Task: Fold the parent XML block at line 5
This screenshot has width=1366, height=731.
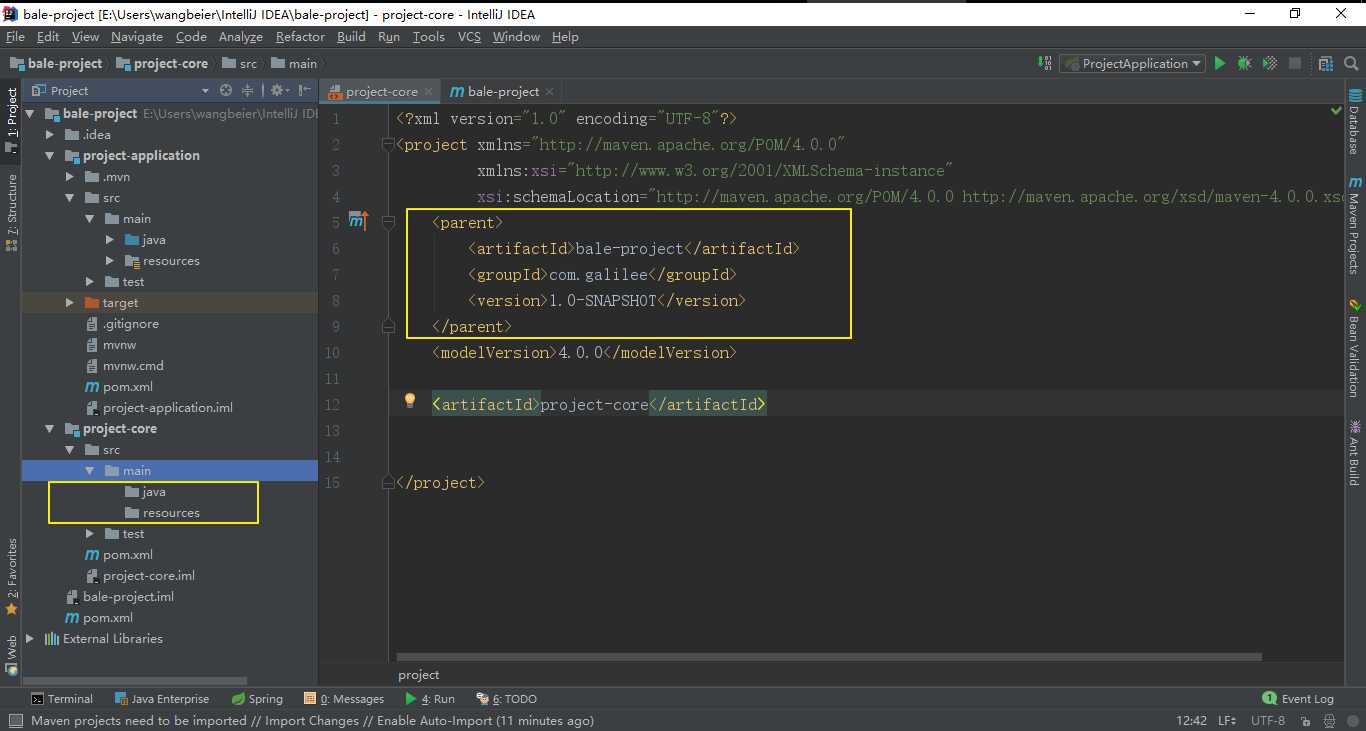Action: [388, 221]
